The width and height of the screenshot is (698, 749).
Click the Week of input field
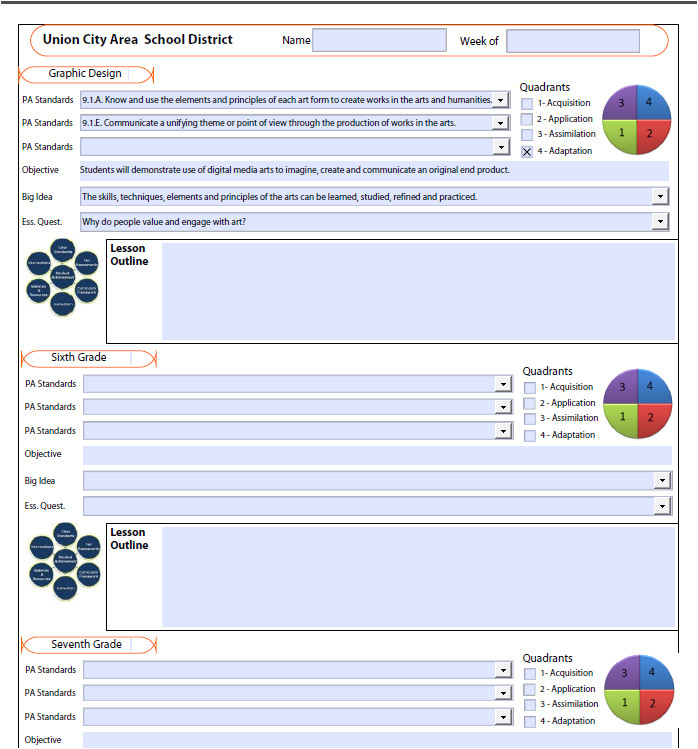pyautogui.click(x=573, y=41)
